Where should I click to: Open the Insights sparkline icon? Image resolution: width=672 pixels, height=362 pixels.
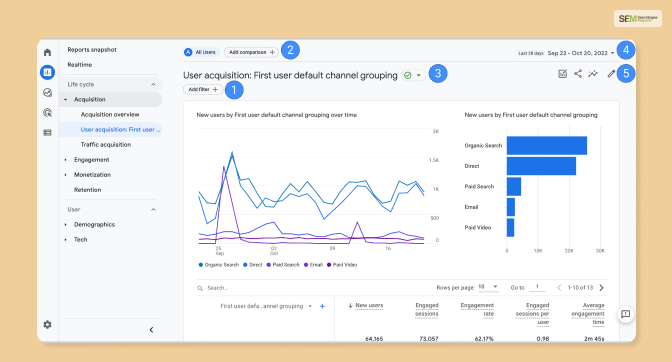[593, 74]
